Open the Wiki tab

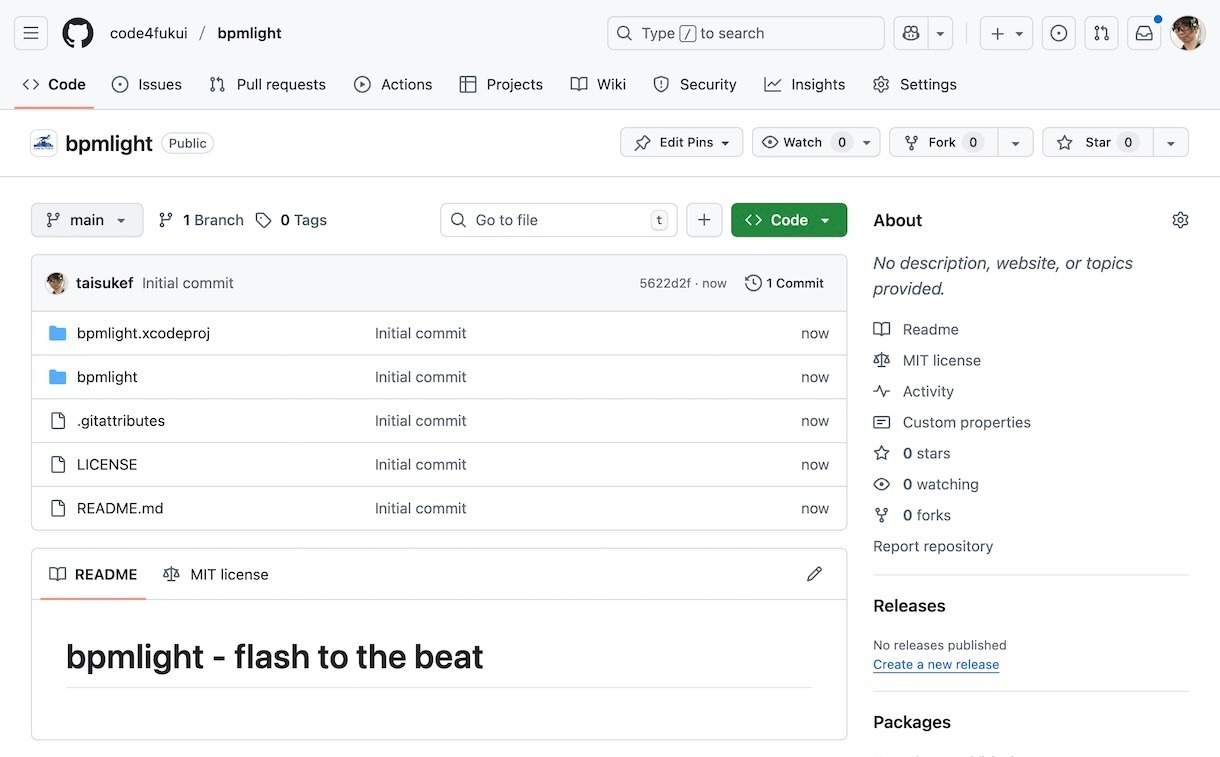(x=598, y=85)
